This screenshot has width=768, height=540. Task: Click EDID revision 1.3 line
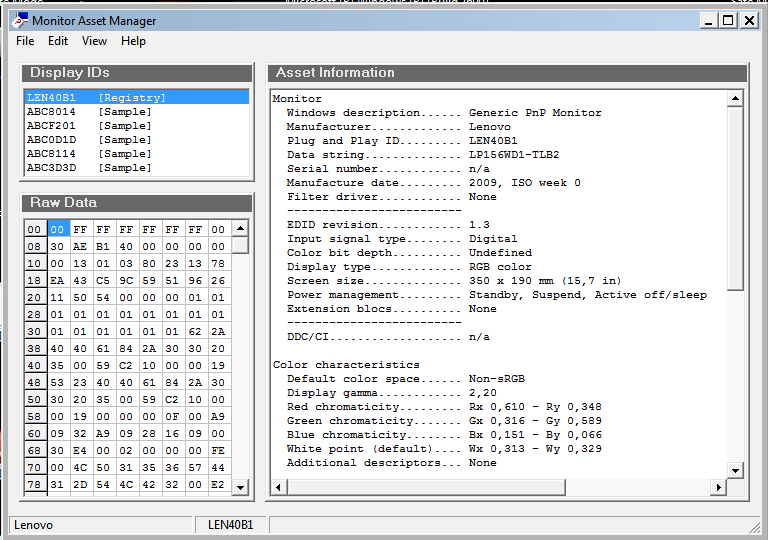(388, 225)
